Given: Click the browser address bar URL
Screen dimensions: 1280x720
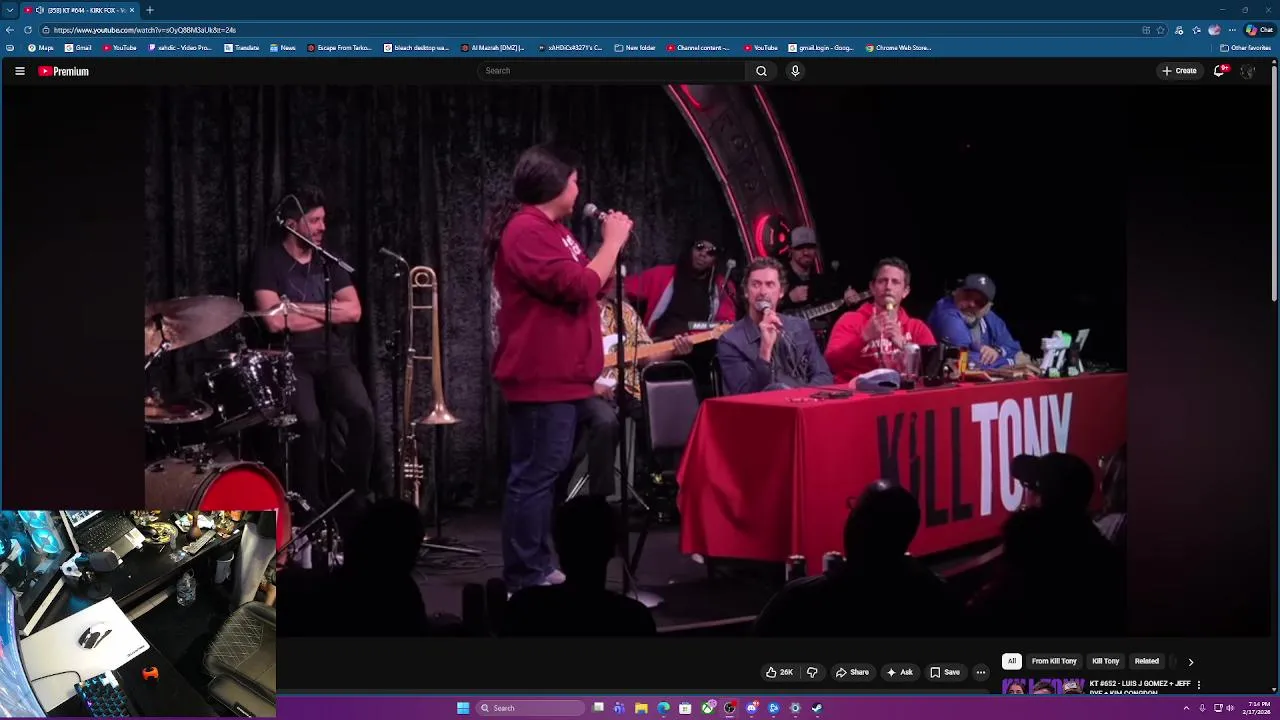Looking at the screenshot, I should (x=145, y=30).
